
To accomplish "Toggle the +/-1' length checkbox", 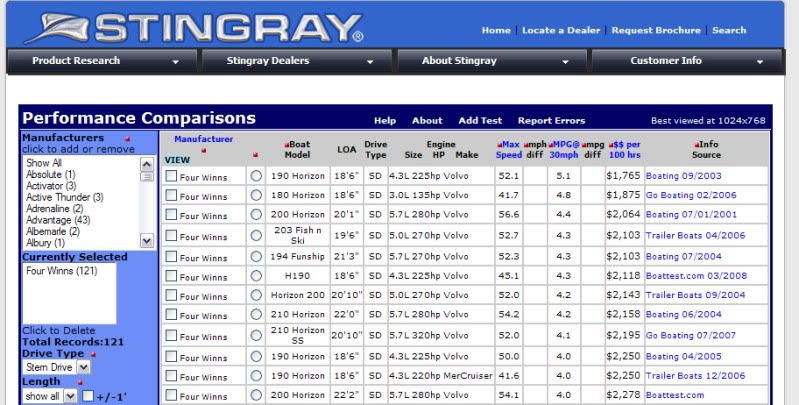I will [88, 396].
